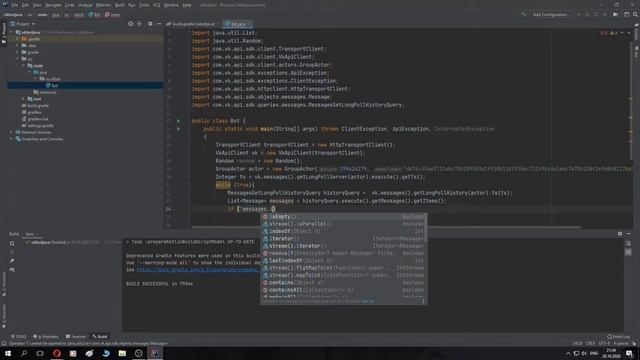Open the Refactor menu

[104, 5]
